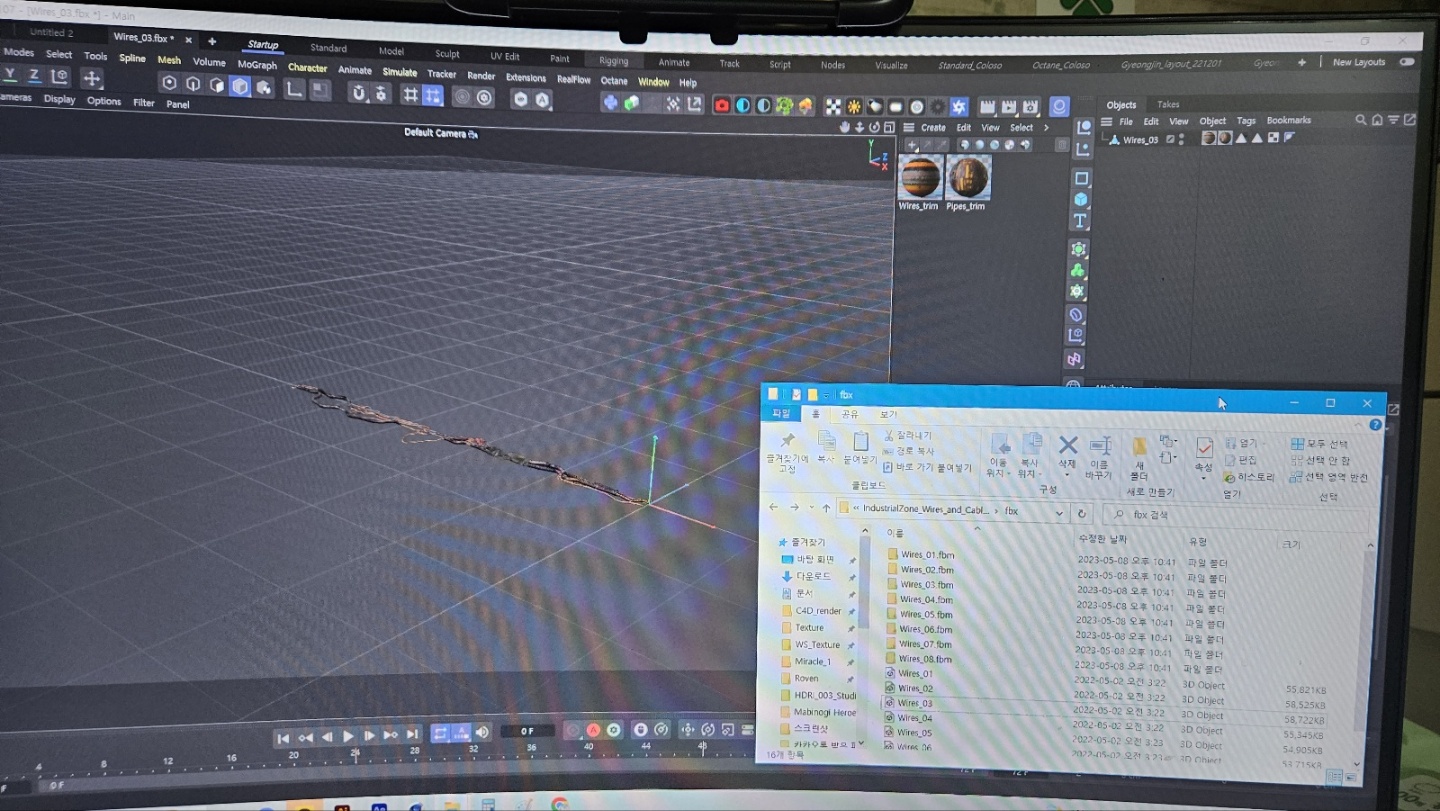Open the blue asset browser icon
1440x811 pixels.
[x=1059, y=106]
